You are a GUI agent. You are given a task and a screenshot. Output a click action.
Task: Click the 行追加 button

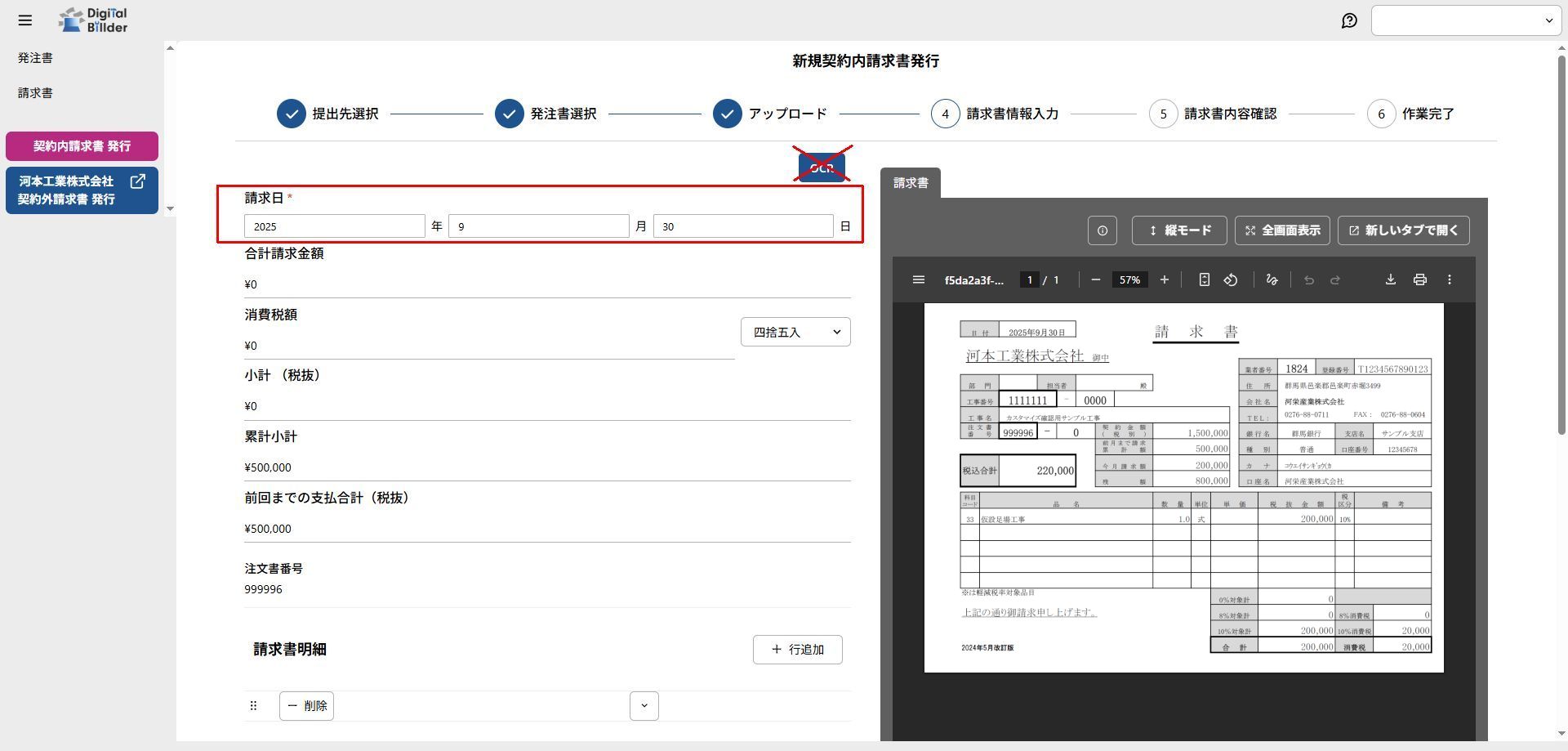coord(797,650)
